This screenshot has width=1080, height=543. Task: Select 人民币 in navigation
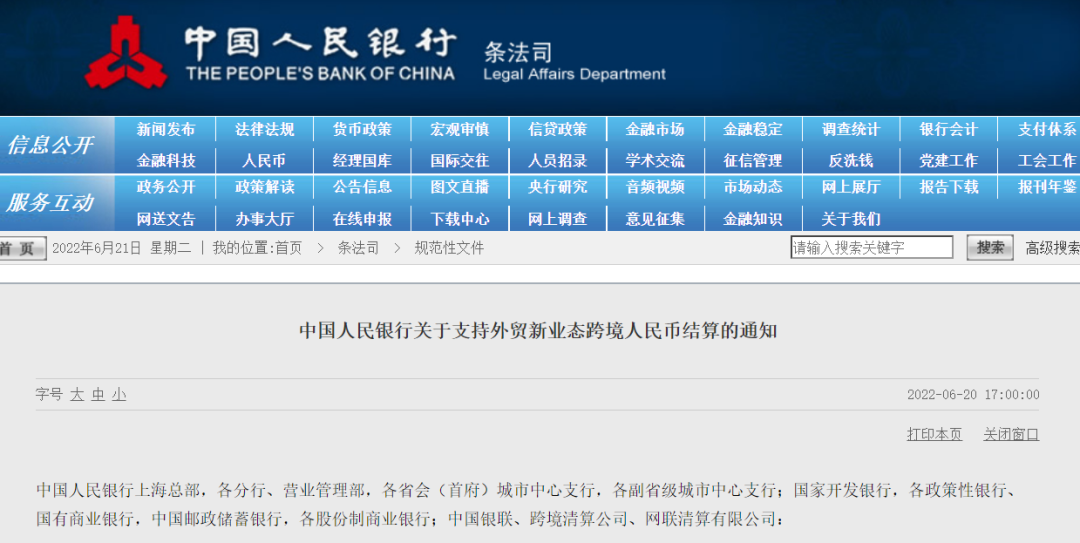pyautogui.click(x=264, y=161)
